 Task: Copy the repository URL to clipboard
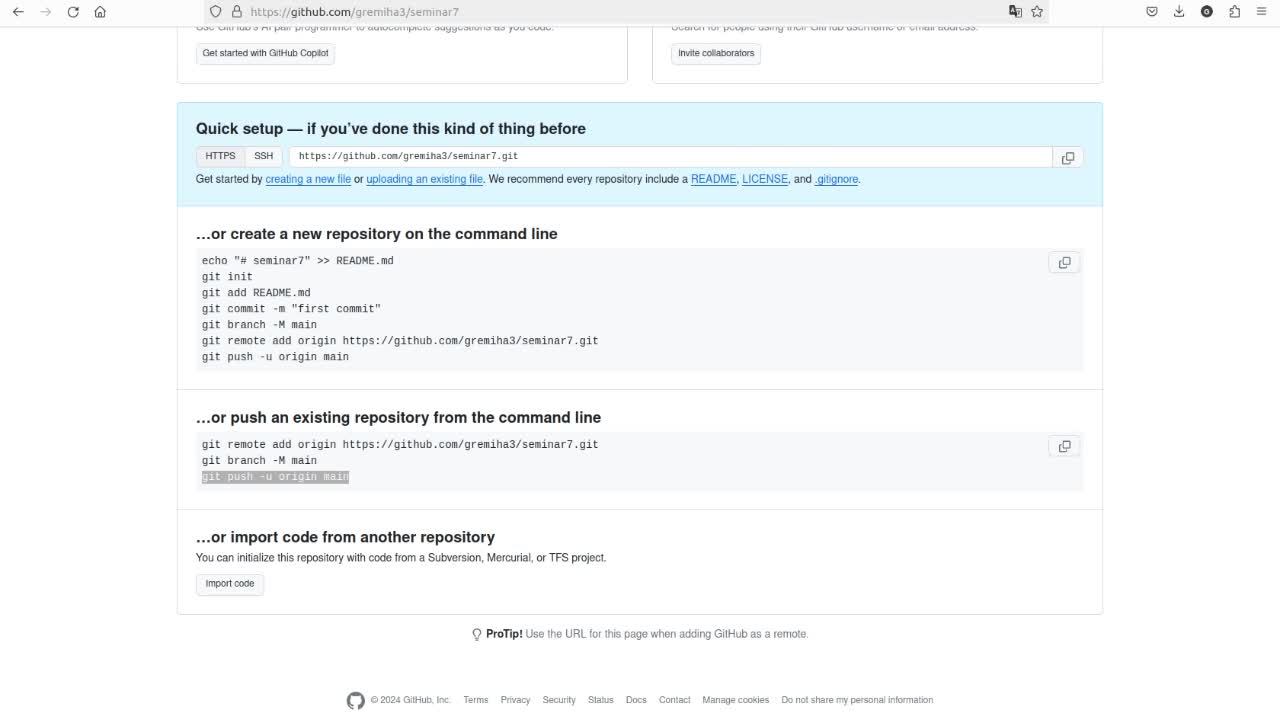point(1067,158)
